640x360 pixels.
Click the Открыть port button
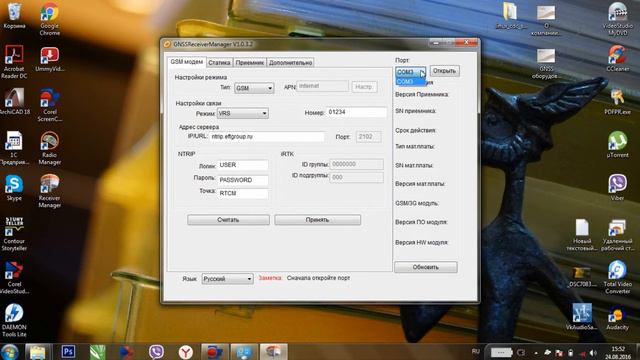pos(444,71)
